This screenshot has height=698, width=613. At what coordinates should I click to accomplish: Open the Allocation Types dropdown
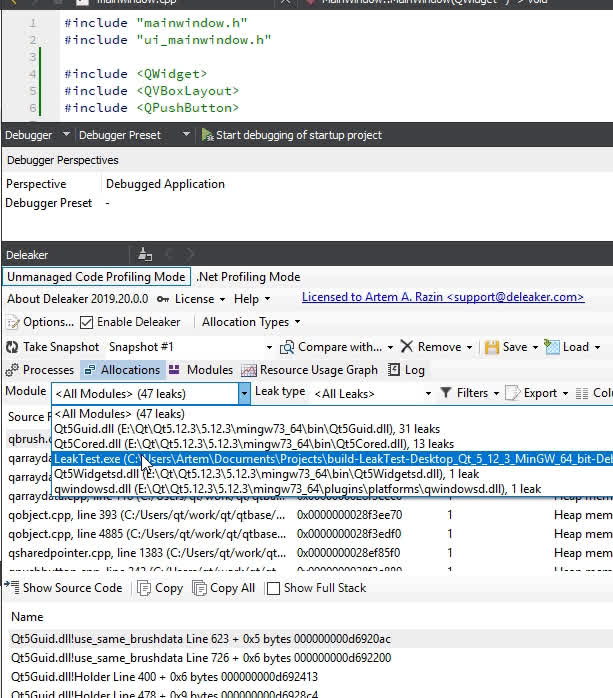[251, 322]
